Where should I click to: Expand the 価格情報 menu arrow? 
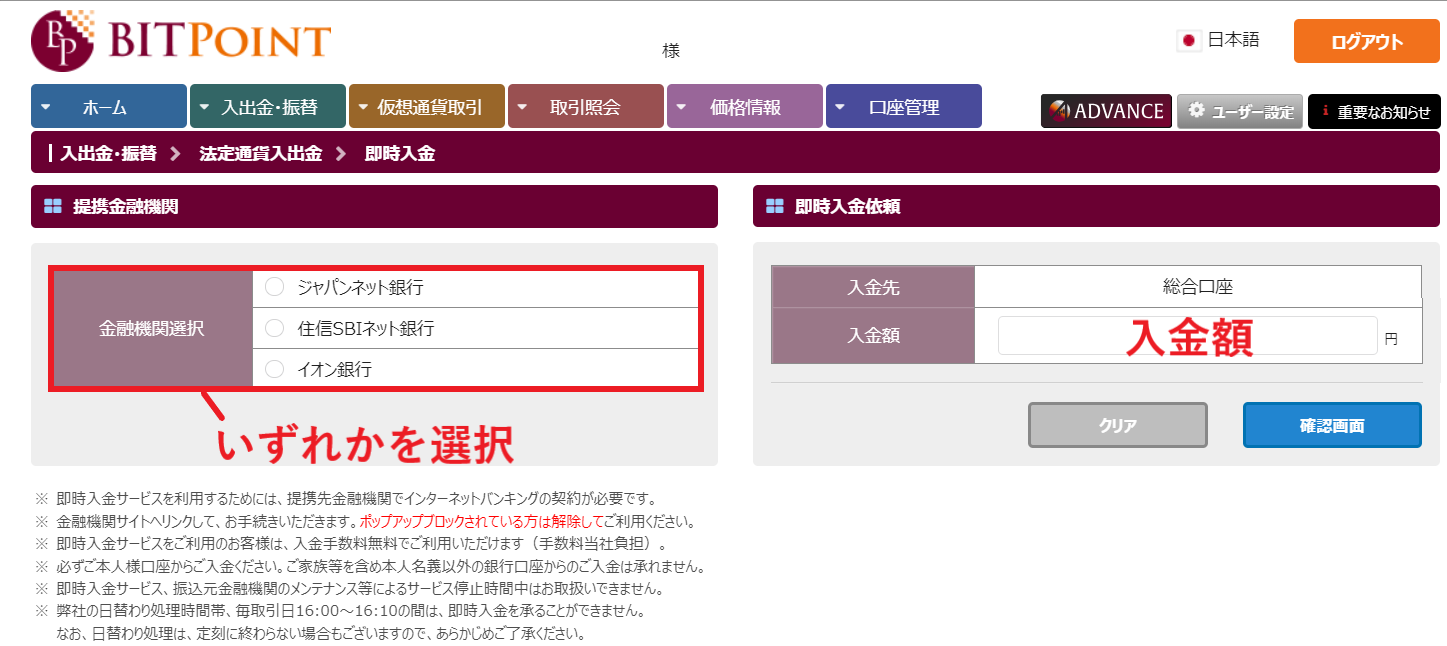682,107
